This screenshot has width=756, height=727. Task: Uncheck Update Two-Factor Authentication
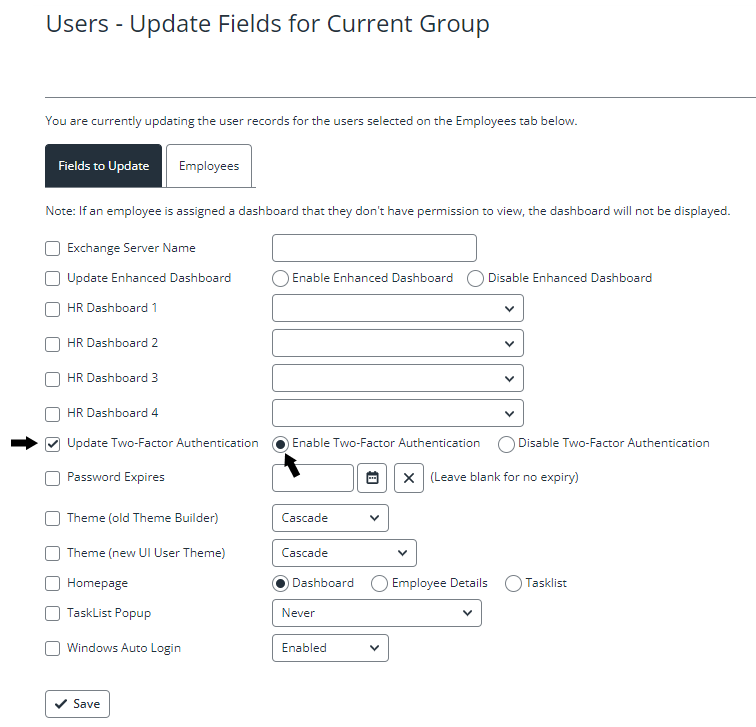[x=53, y=444]
